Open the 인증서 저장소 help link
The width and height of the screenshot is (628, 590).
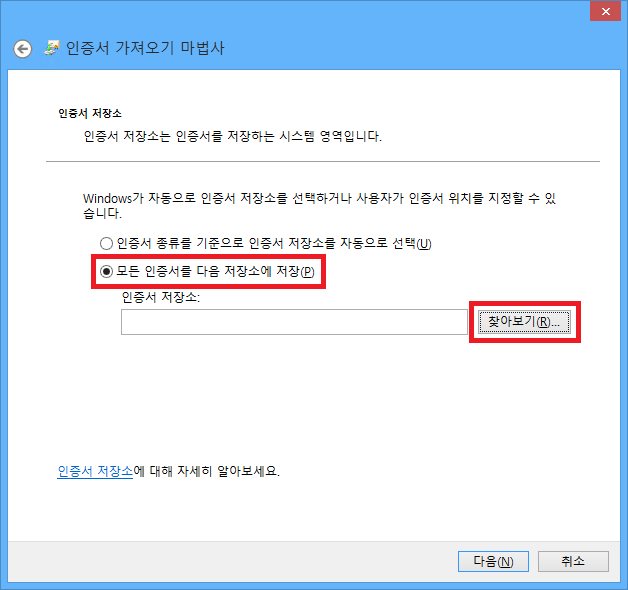click(95, 470)
